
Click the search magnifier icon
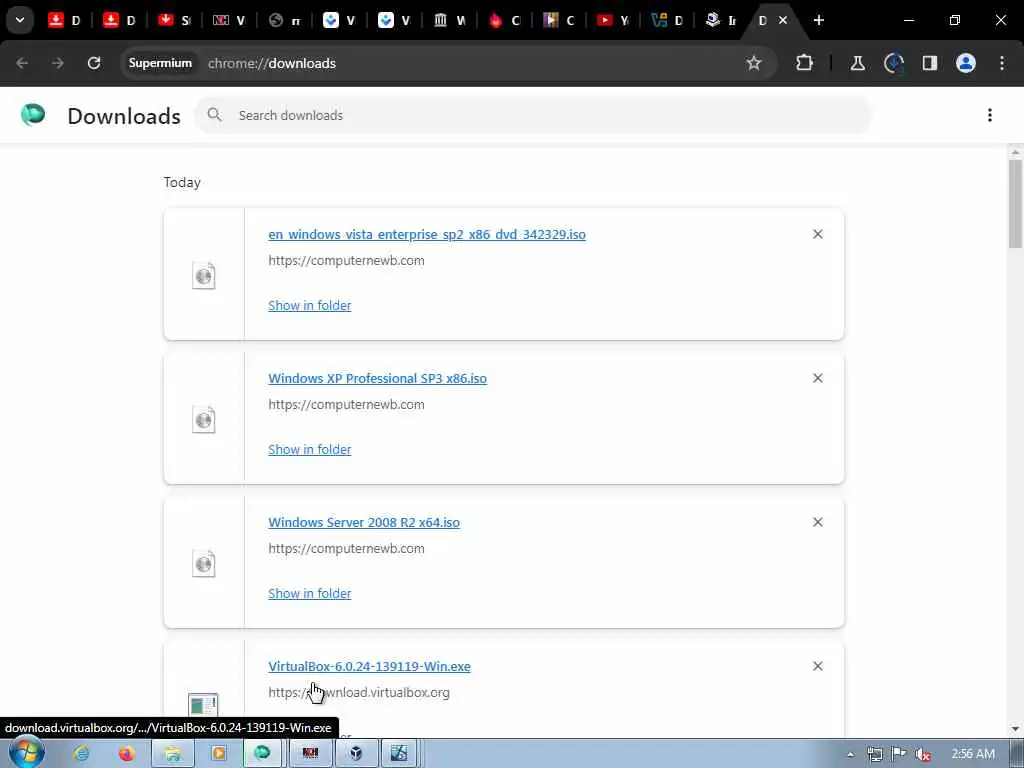pos(214,115)
